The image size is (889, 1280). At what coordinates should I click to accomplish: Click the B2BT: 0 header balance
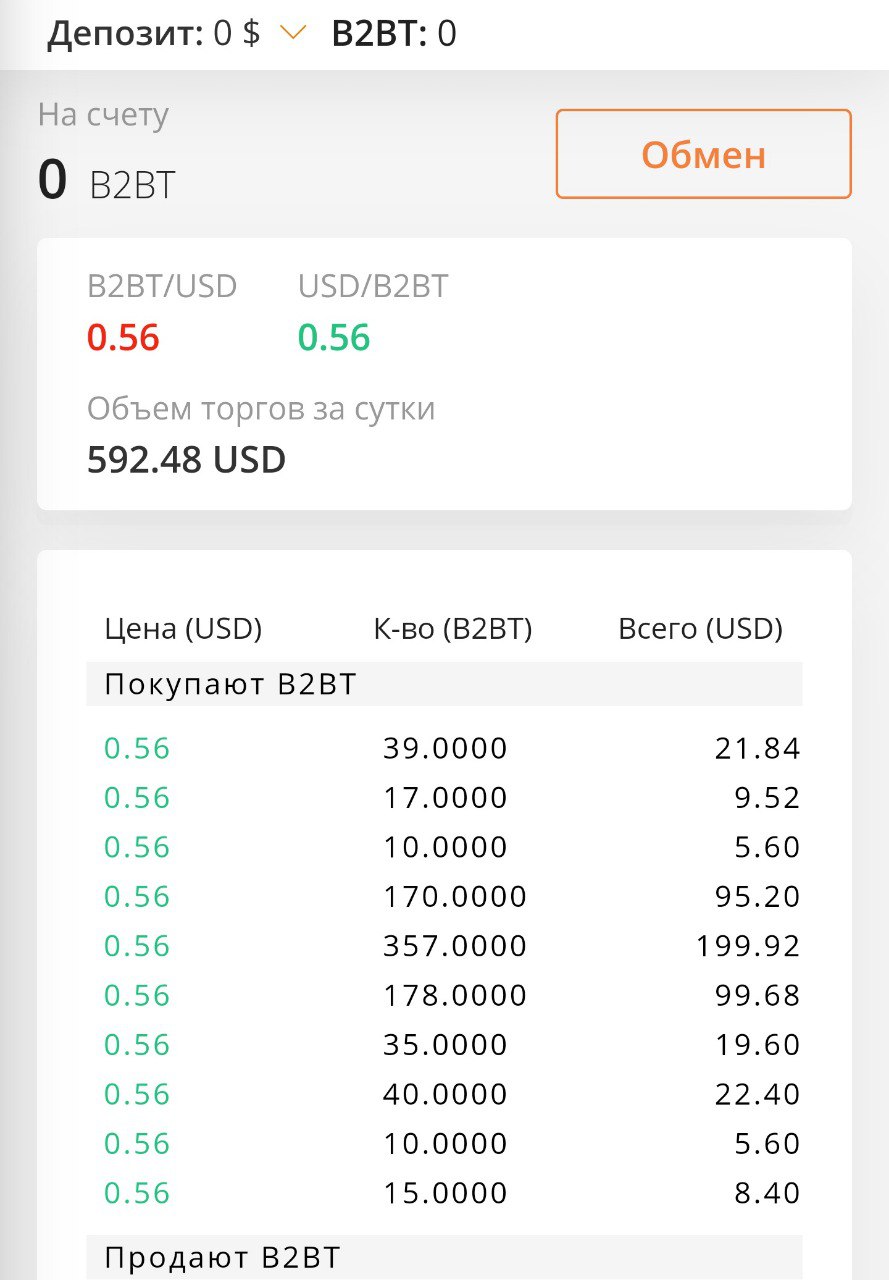394,33
